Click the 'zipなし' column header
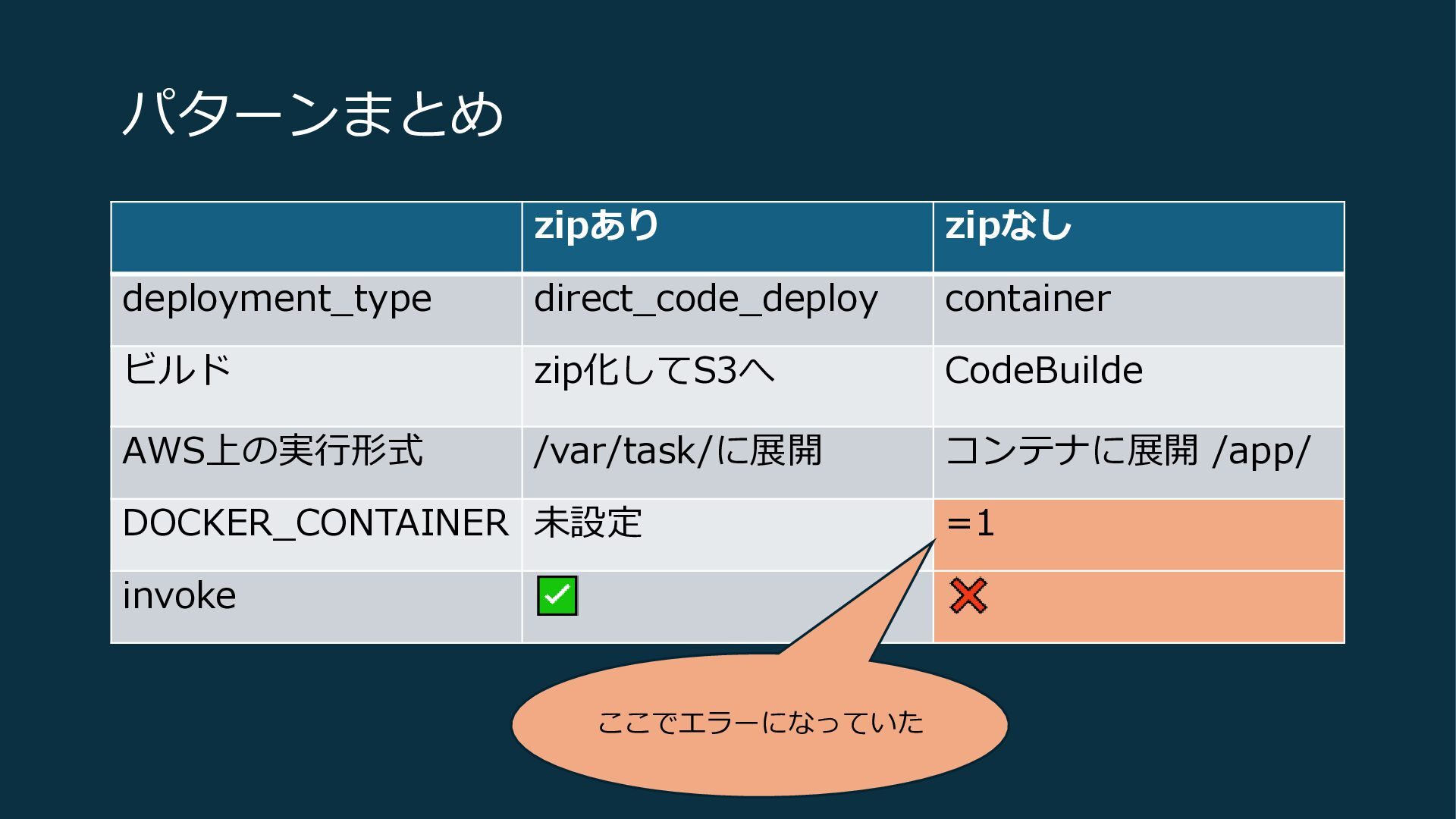The height and width of the screenshot is (819, 1456). [1008, 226]
